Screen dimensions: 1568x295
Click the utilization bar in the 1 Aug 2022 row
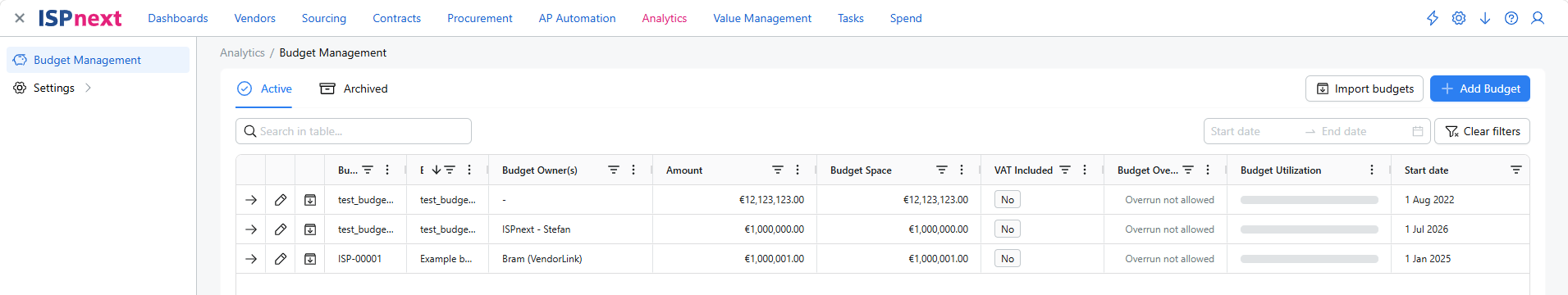coord(1310,200)
